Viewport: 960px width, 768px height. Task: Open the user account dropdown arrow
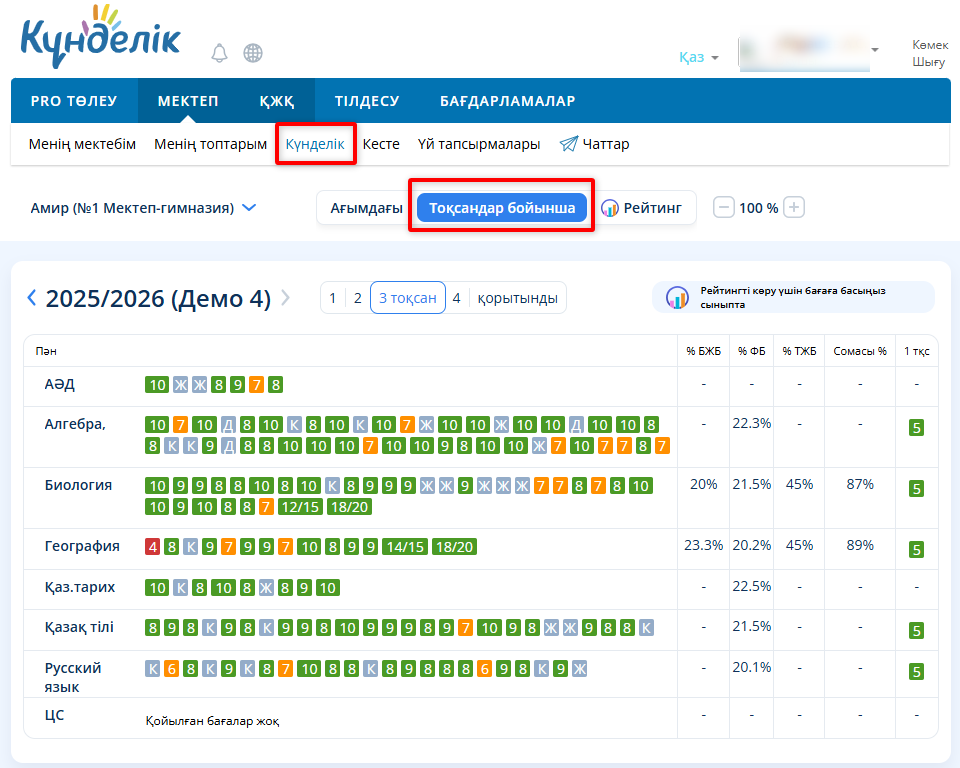[x=875, y=50]
